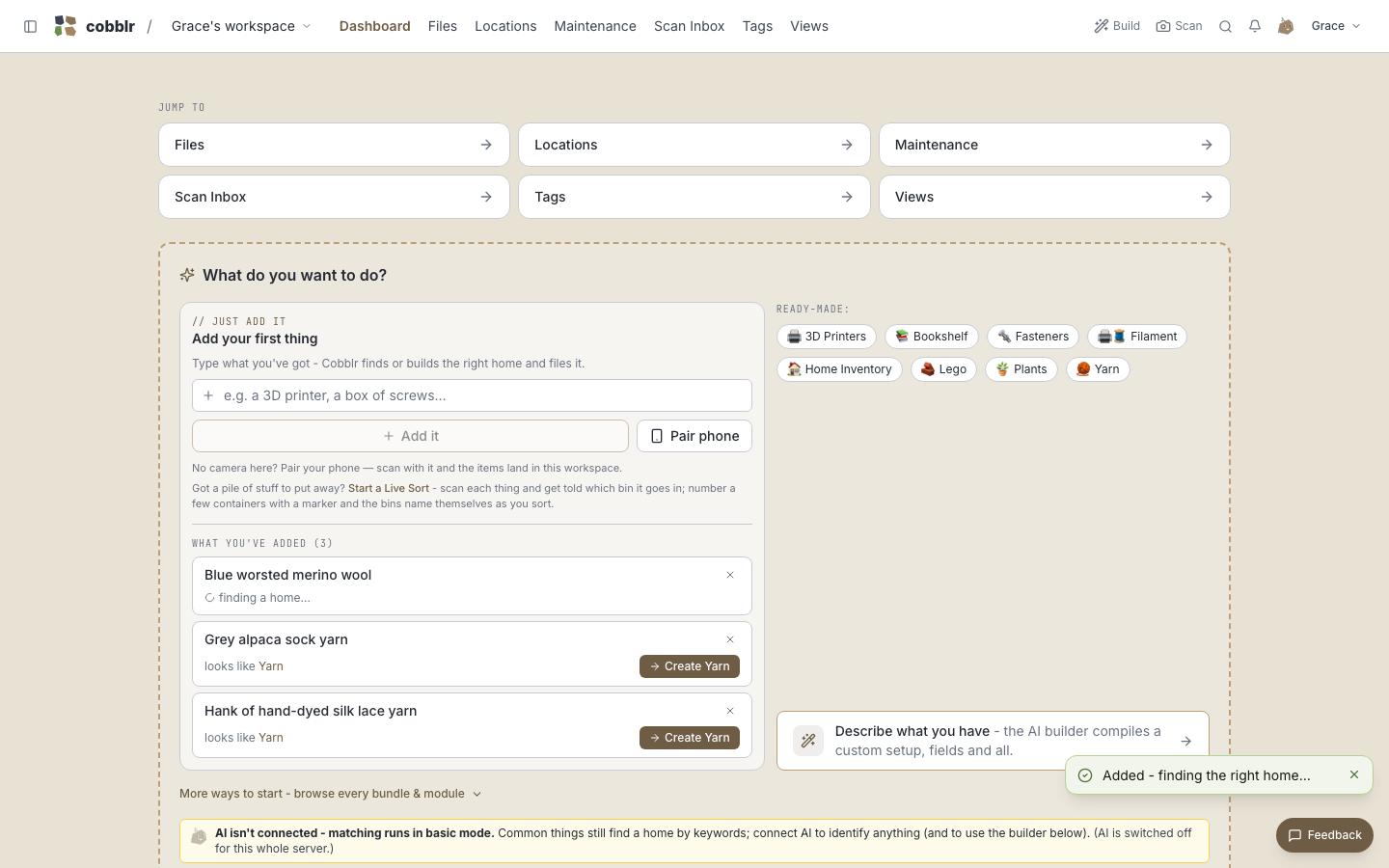Viewport: 1389px width, 868px height.
Task: Click the cobblr logo
Action: [x=95, y=26]
